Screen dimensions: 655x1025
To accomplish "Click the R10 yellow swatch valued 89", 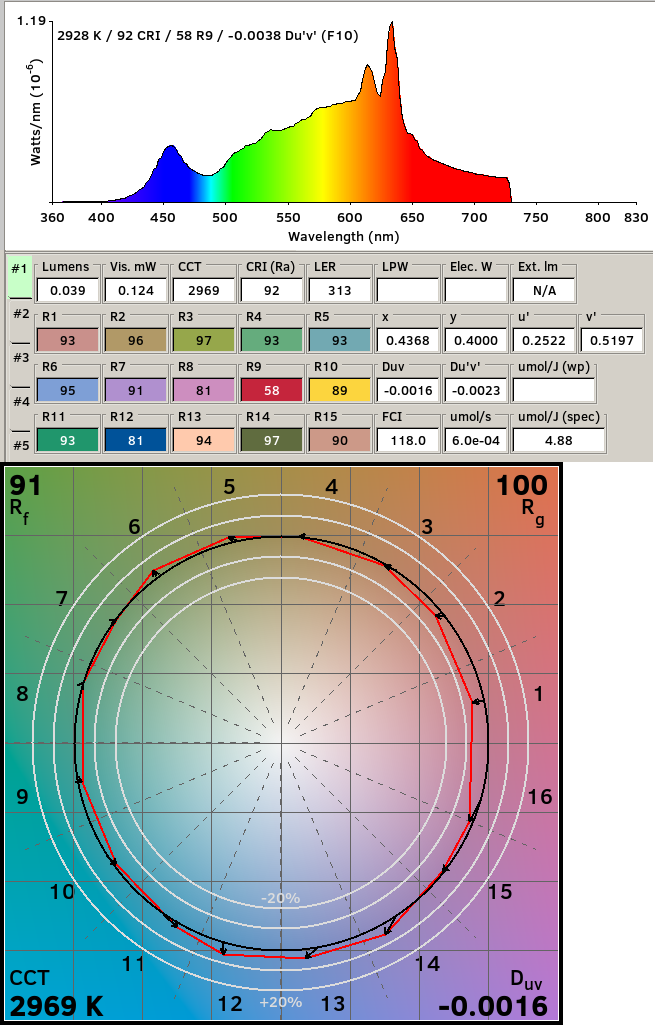I will click(x=340, y=390).
